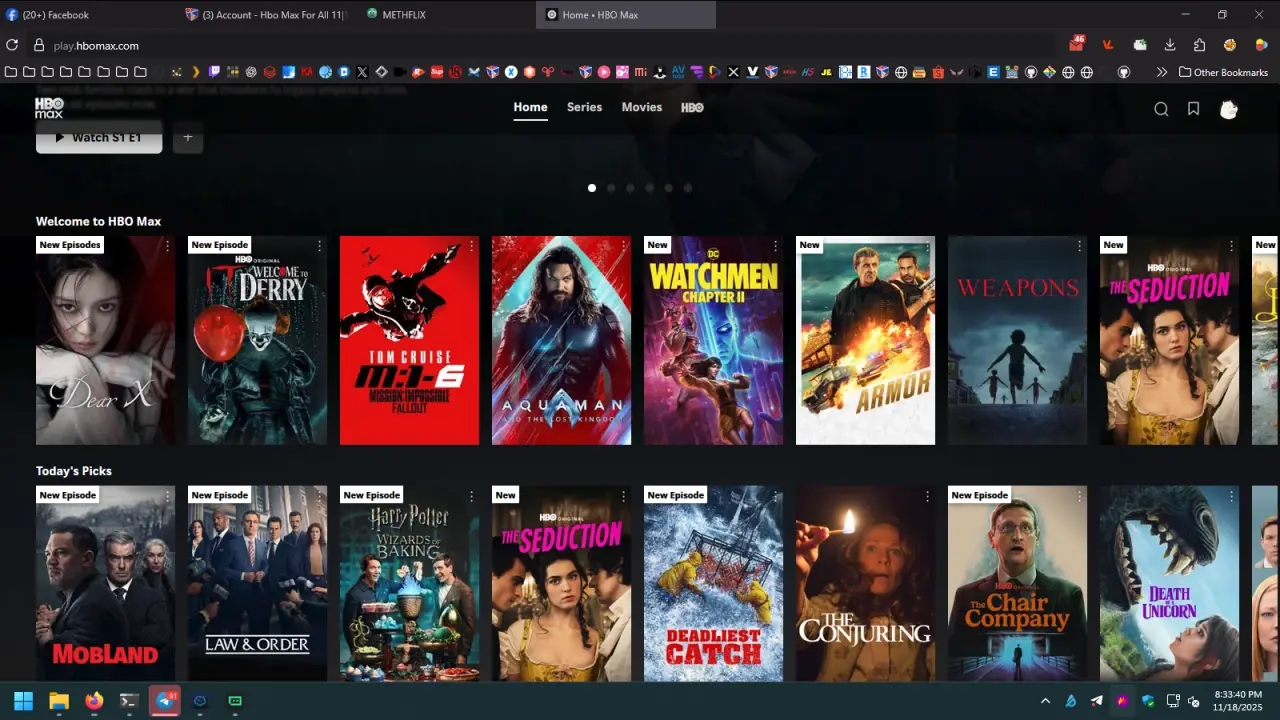Open the HBO Max search icon
The image size is (1280, 720).
coord(1161,109)
